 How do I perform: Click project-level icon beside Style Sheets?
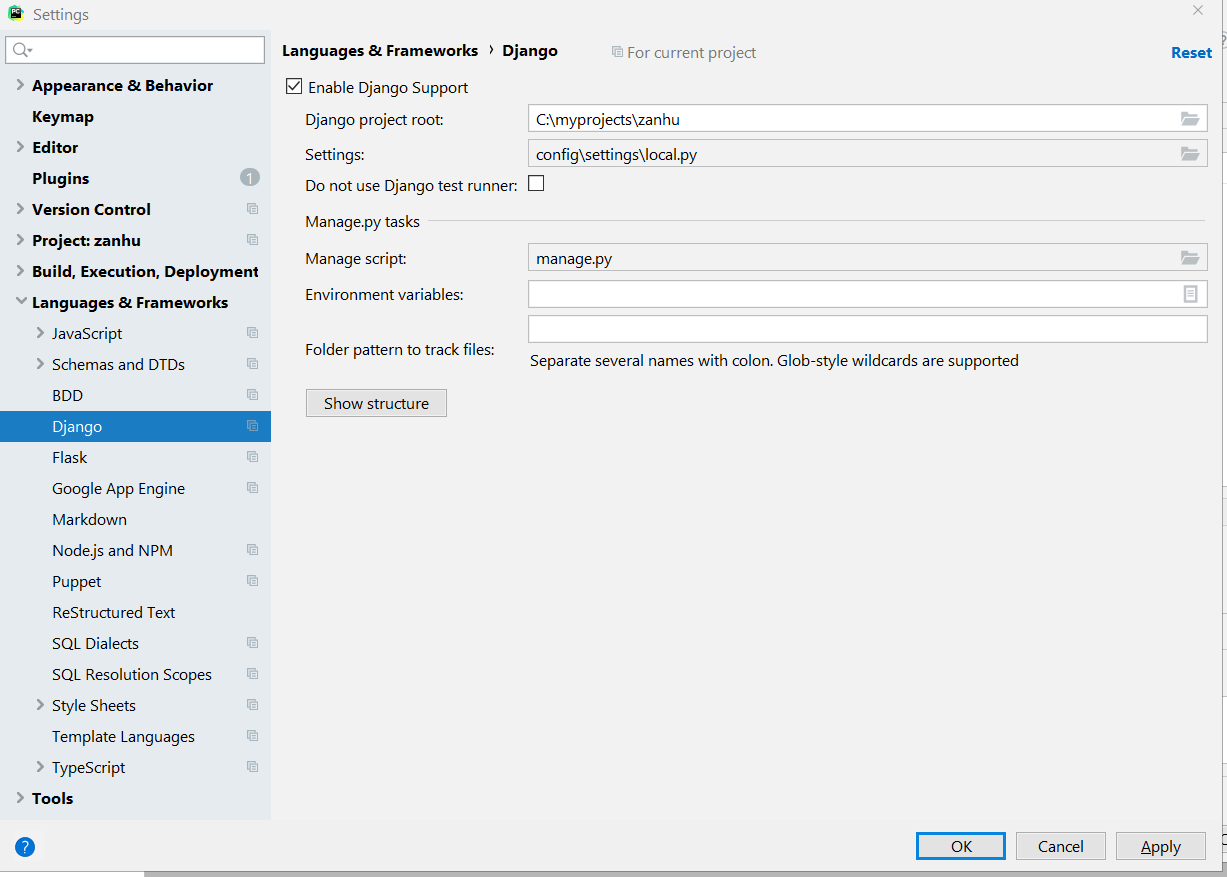point(252,705)
